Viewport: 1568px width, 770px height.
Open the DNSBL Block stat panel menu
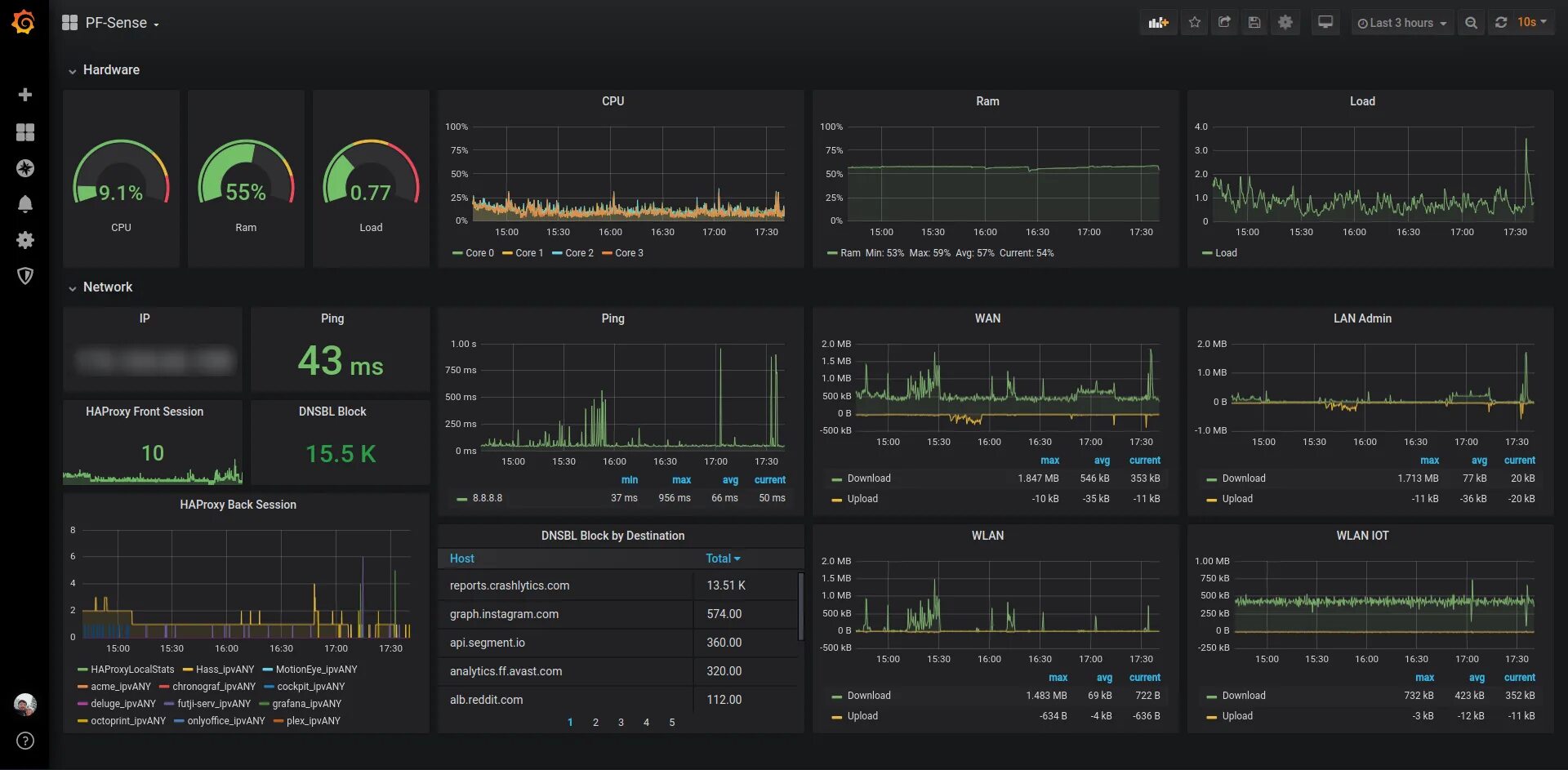pos(332,412)
